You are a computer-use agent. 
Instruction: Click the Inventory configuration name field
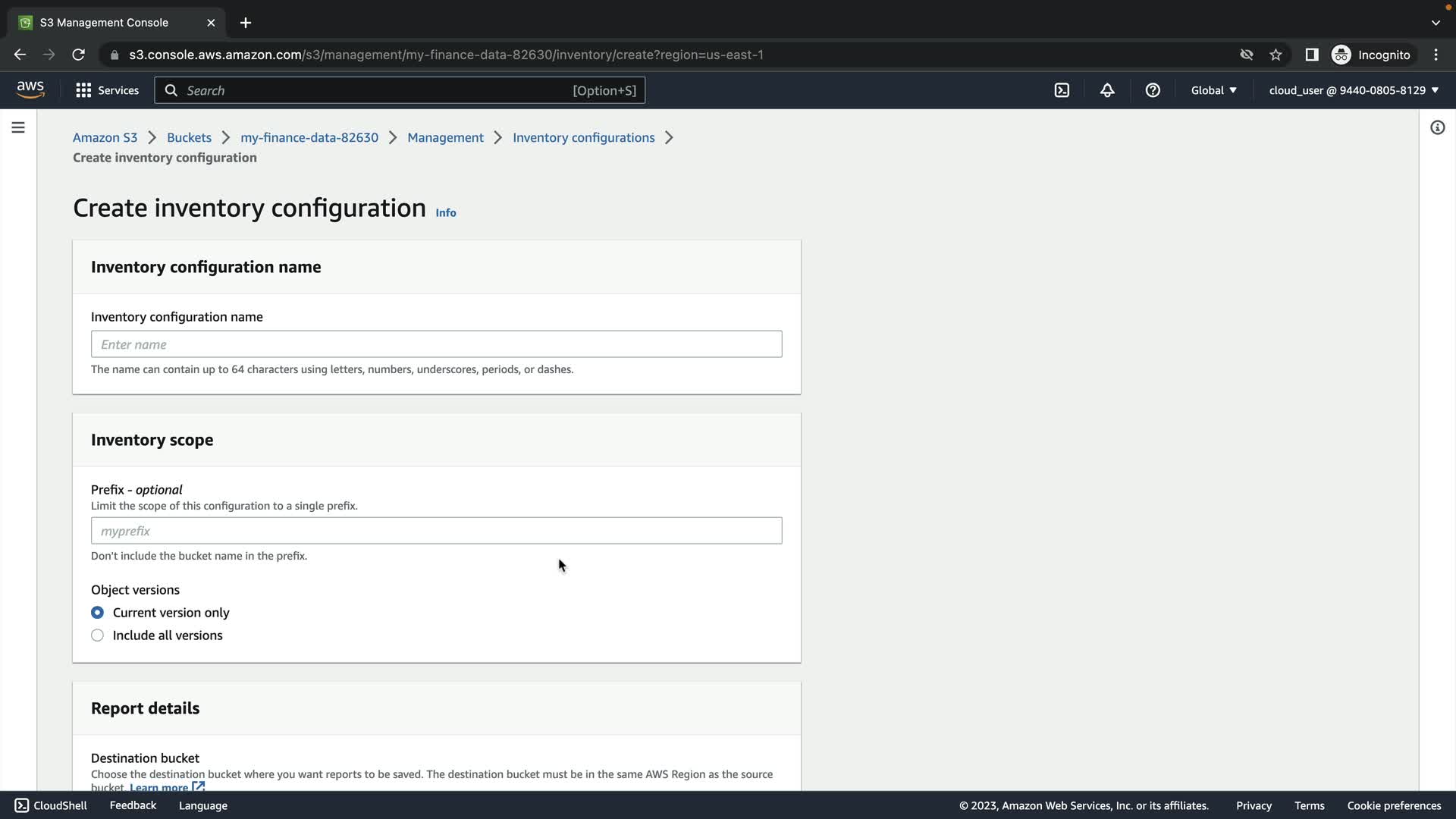[x=436, y=344]
